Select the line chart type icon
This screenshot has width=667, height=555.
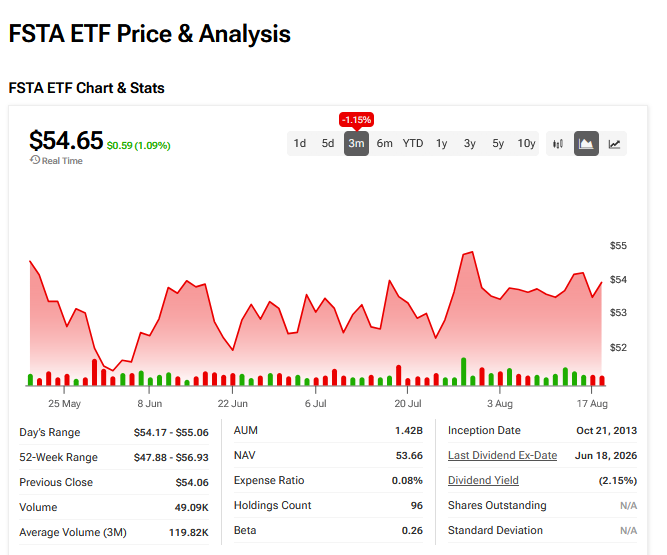[614, 144]
